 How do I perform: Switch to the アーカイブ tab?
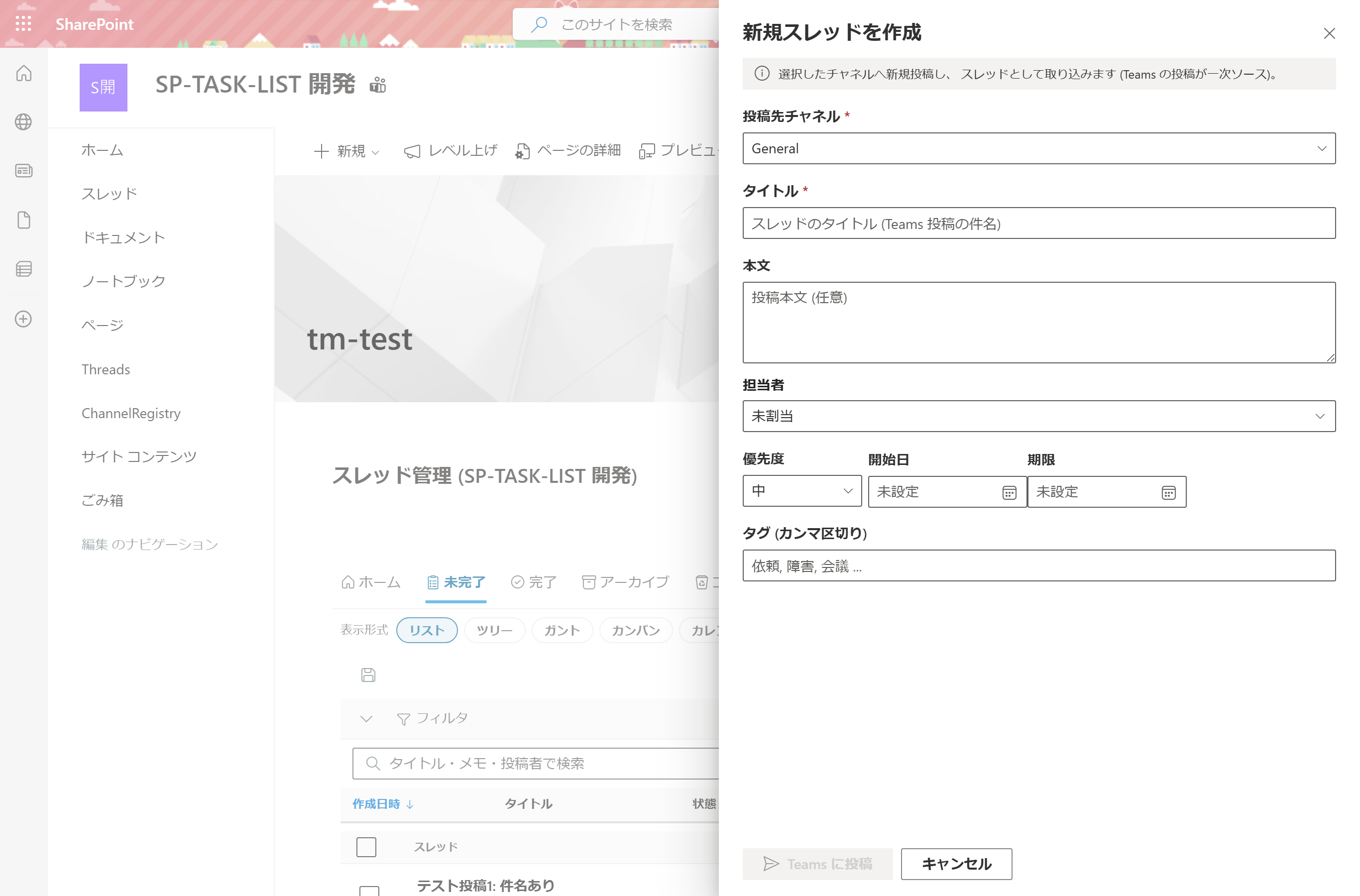[625, 582]
